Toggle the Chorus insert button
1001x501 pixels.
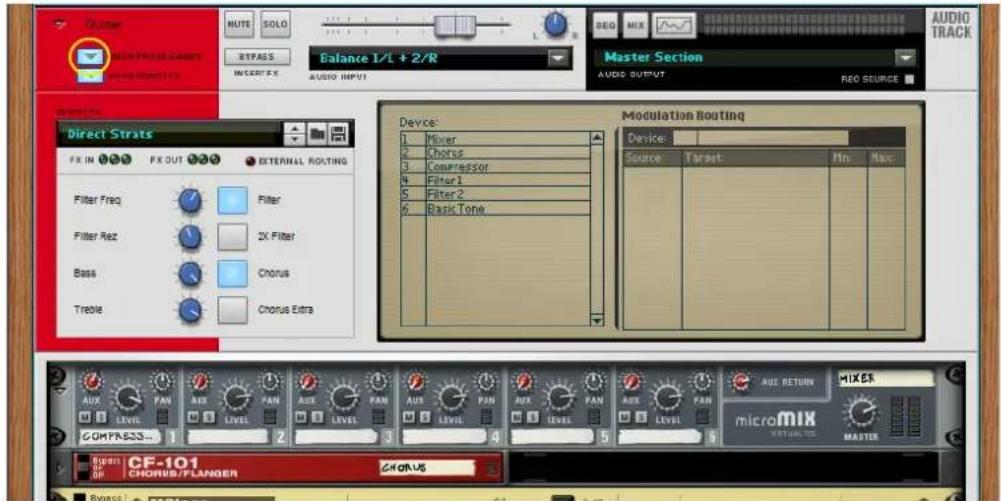(x=232, y=273)
